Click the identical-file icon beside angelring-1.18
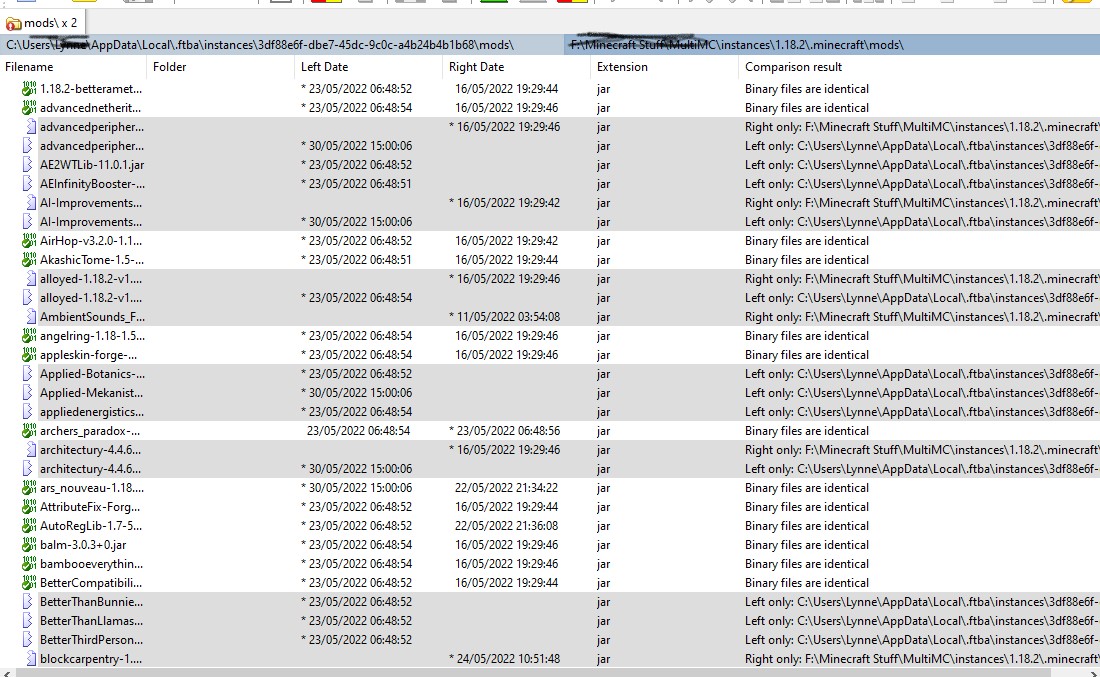Screen dimensions: 1100x677 [x=29, y=335]
